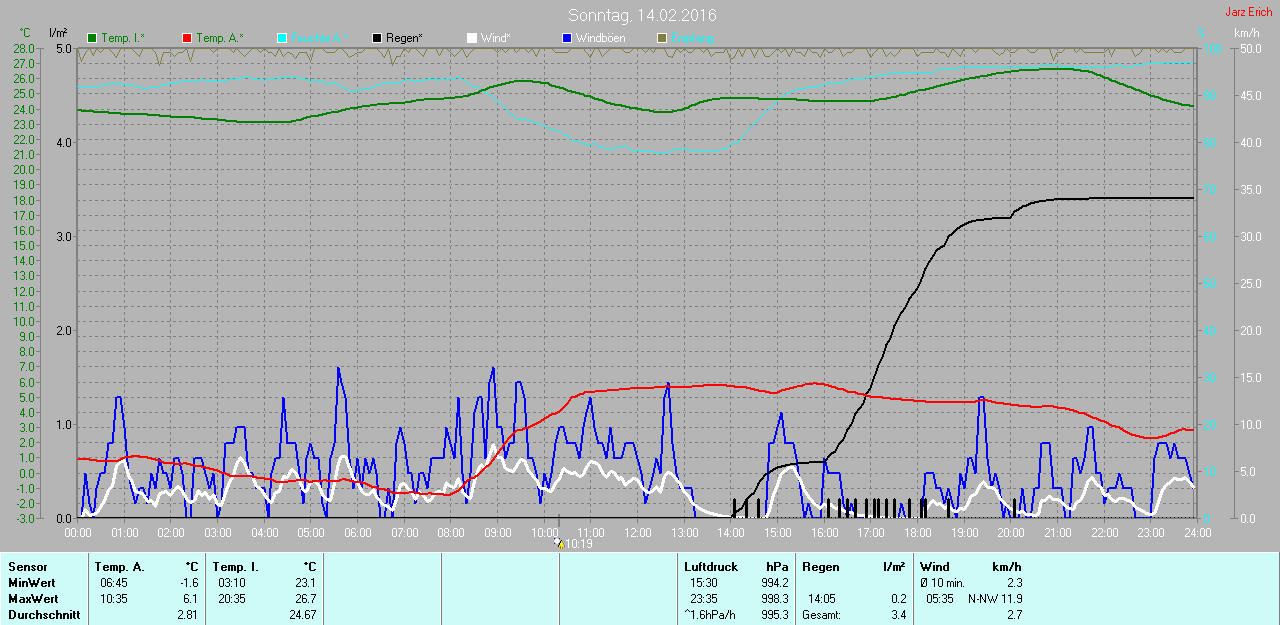Click the date title Sonntag, 14.02.2016
This screenshot has height=625, width=1280.
(x=642, y=15)
